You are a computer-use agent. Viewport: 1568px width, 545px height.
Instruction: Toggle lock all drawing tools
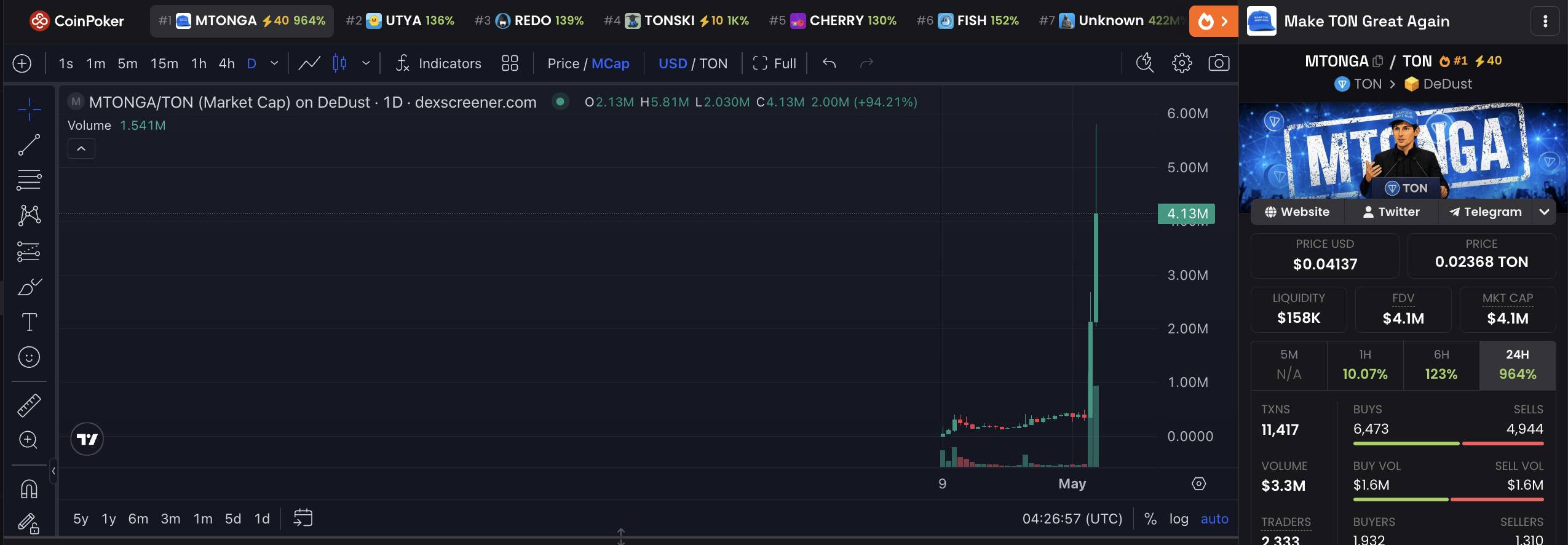click(x=29, y=523)
